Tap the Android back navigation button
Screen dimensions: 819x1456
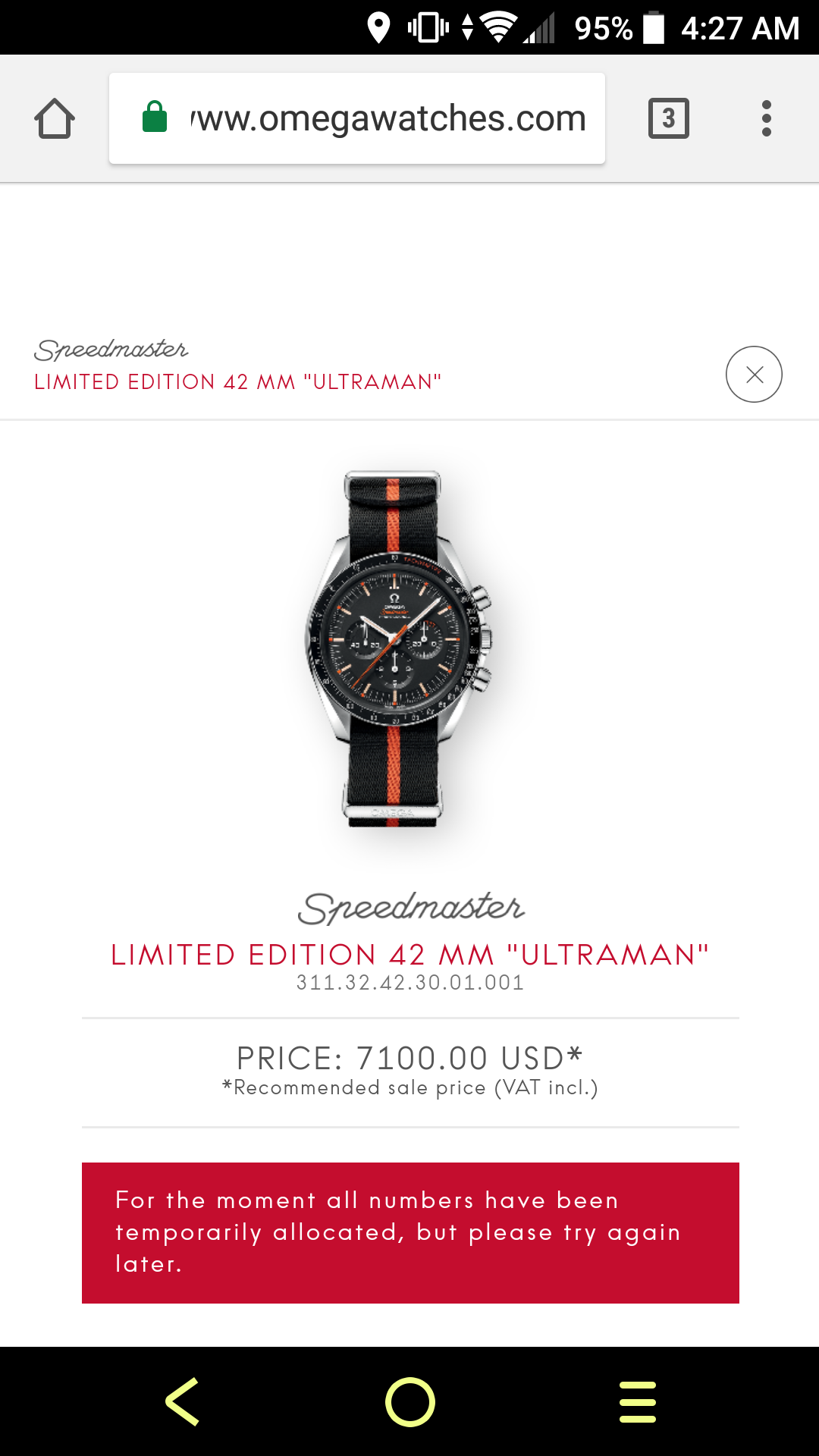183,1401
